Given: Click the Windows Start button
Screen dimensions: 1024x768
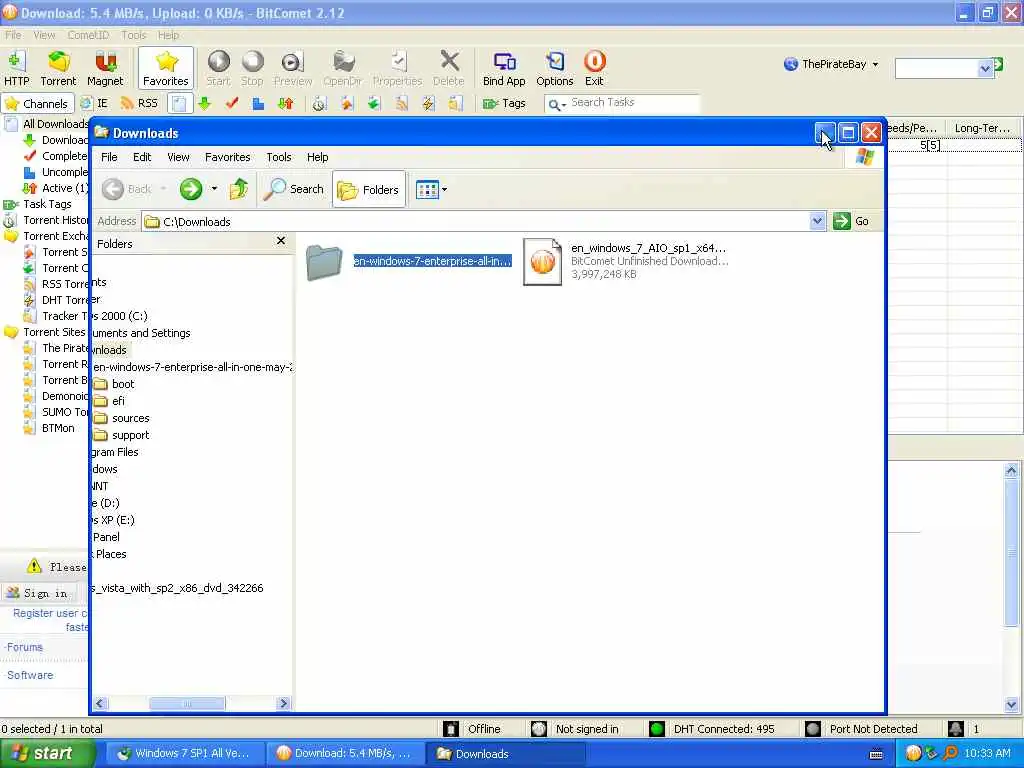Looking at the screenshot, I should (46, 754).
